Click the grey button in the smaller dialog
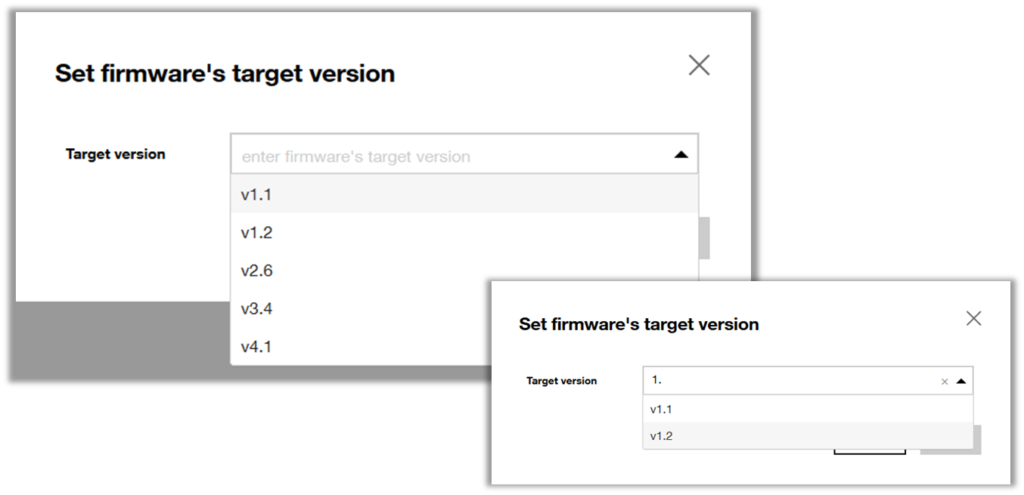This screenshot has height=495, width=1024. coord(977,439)
